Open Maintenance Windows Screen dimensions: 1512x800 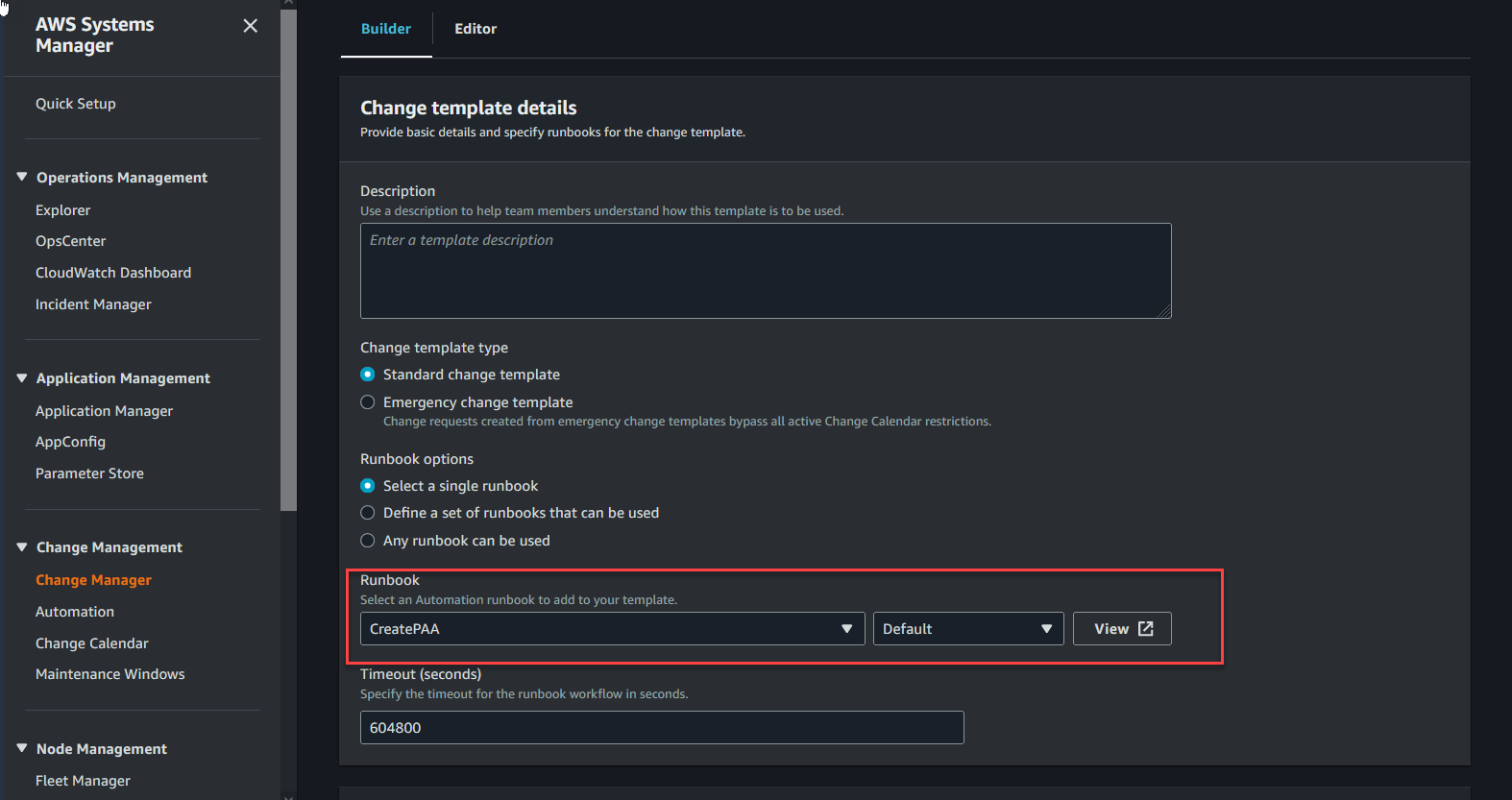[x=110, y=674]
